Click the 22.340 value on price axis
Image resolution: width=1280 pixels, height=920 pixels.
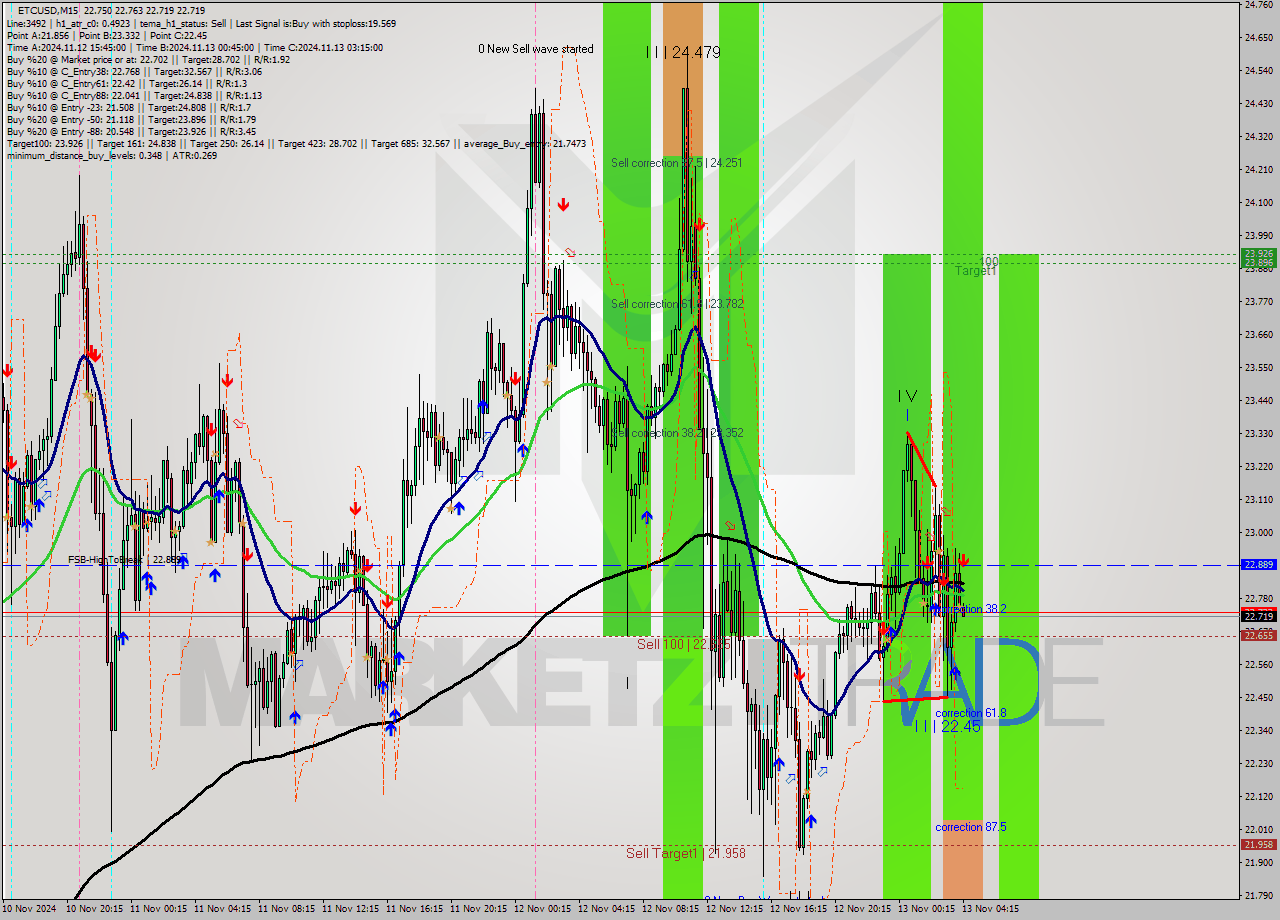pos(1258,730)
